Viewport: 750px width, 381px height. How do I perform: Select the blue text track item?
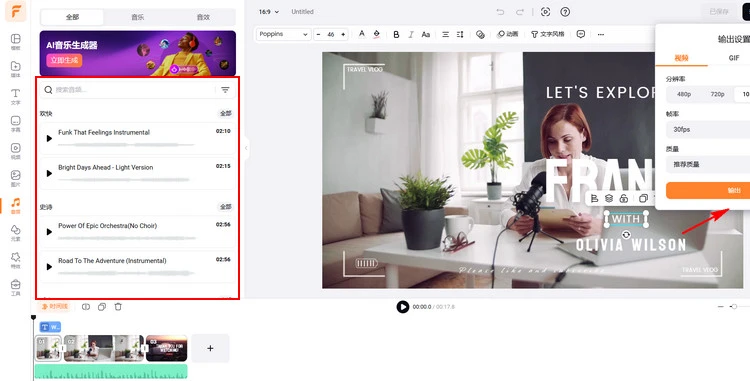pos(50,327)
